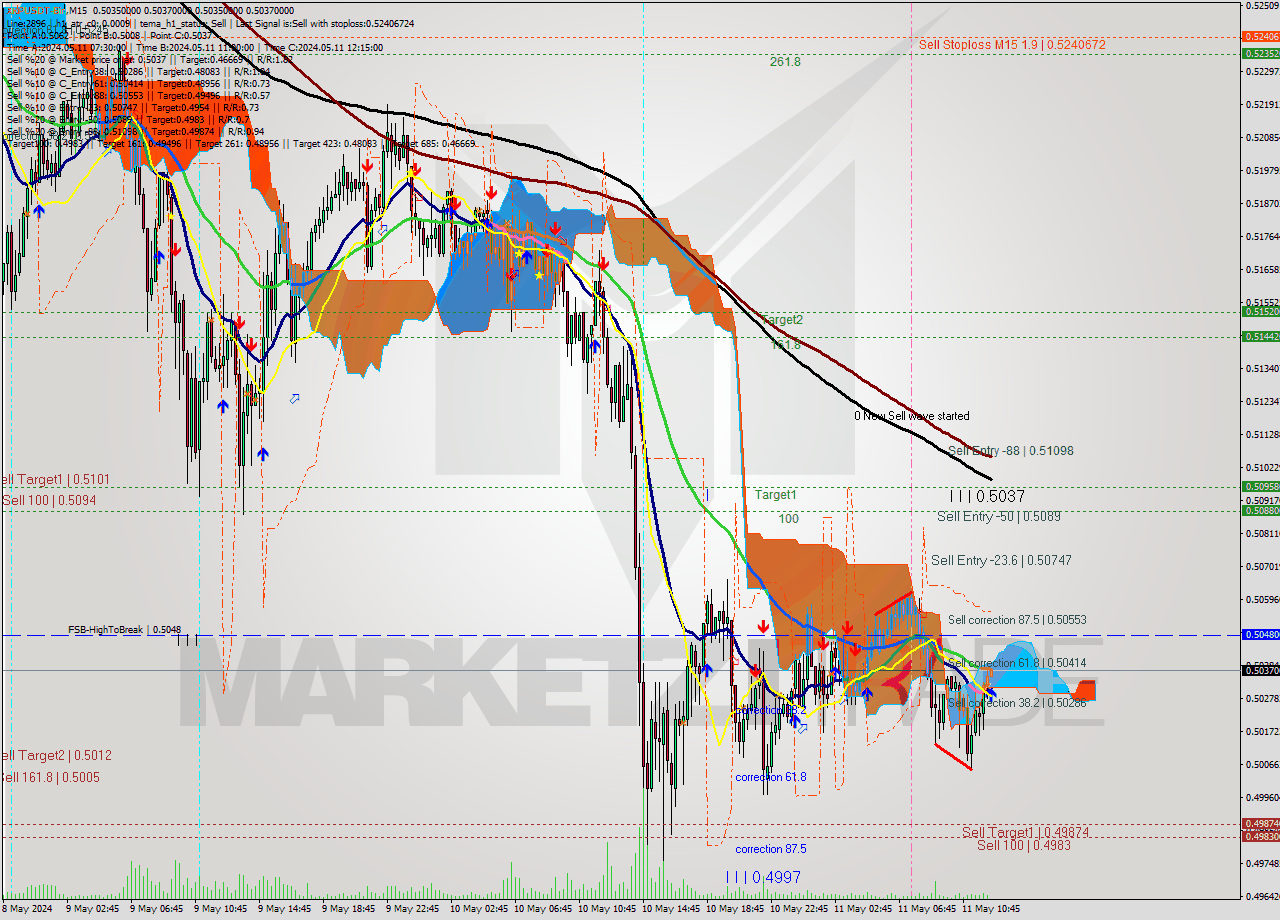
Task: Click the green 0.50958 price tag on axis
Action: pos(1260,487)
